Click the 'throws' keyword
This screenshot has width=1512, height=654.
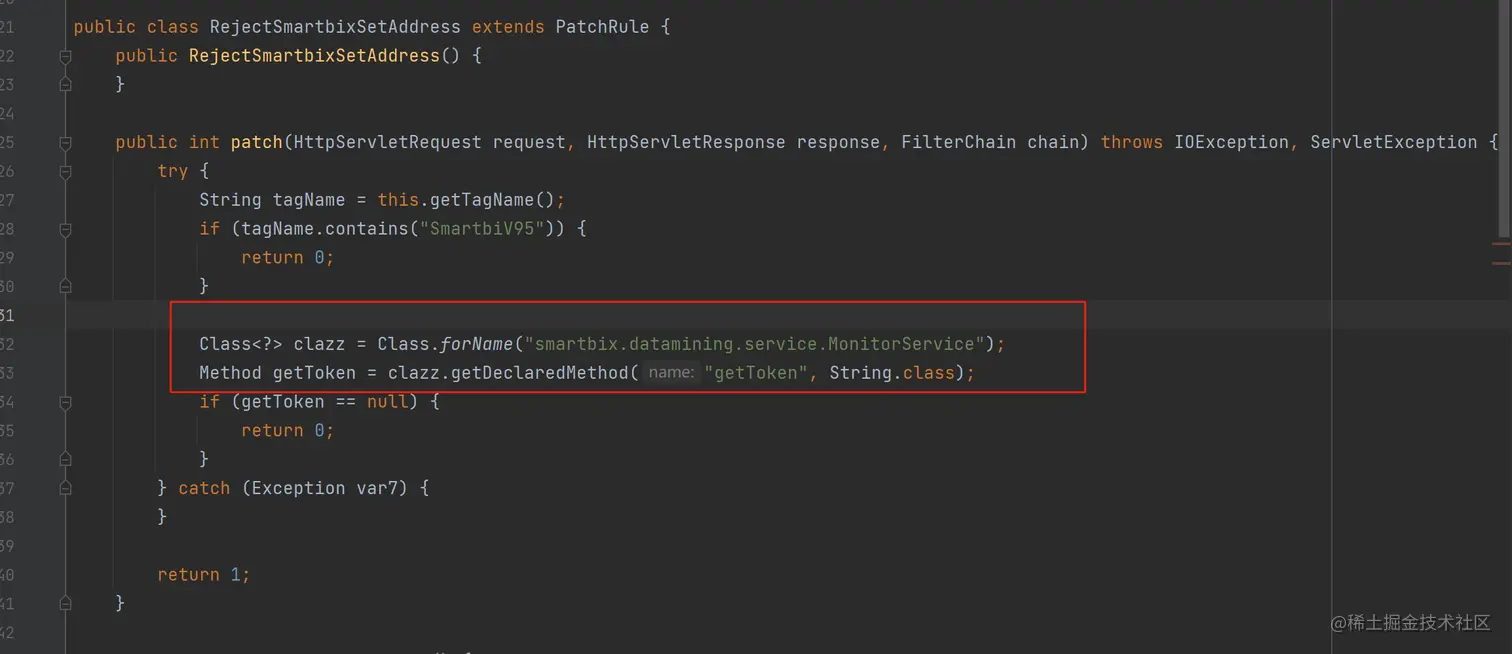point(1132,142)
